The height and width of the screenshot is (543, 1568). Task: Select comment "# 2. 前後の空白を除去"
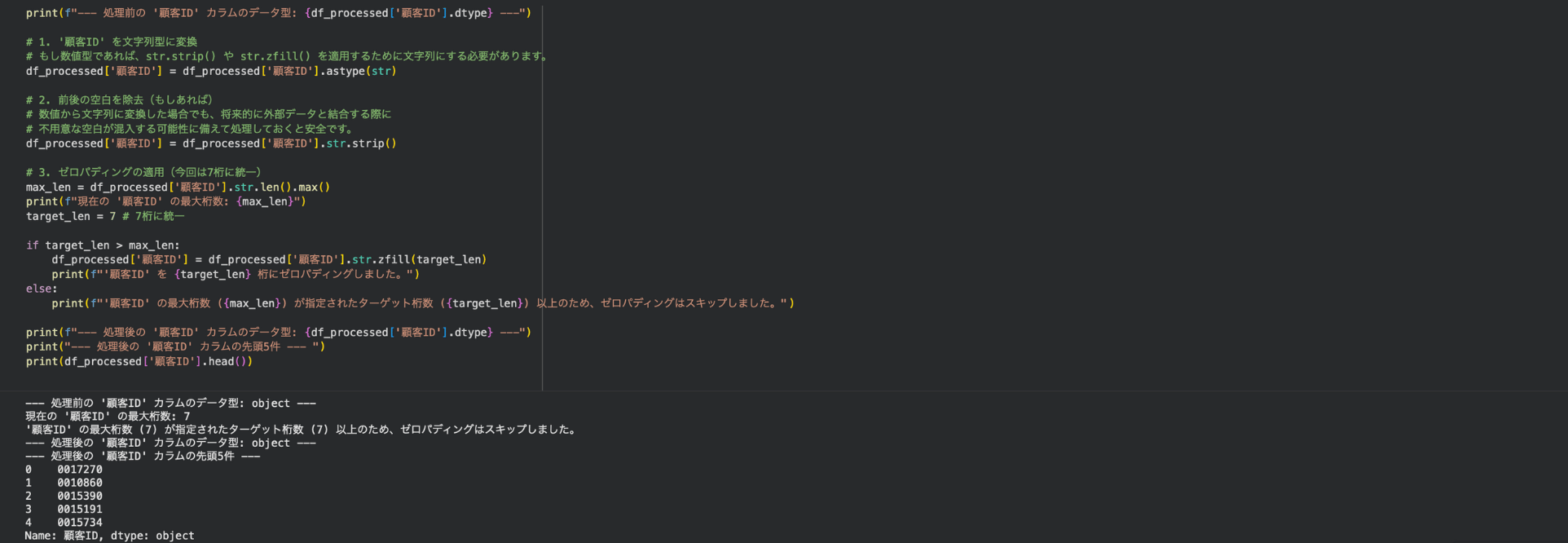pyautogui.click(x=119, y=99)
